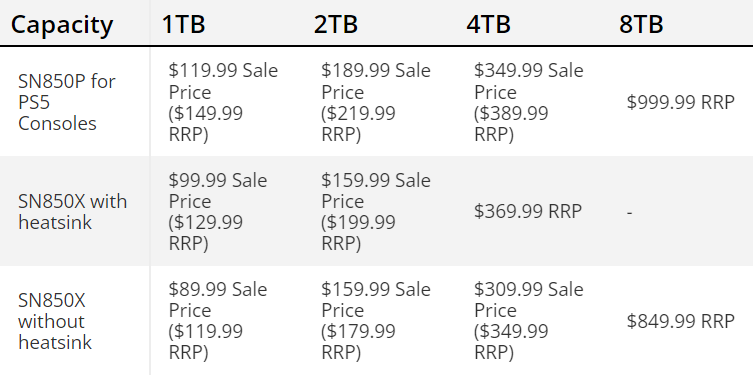Click the $119.99 Sale Price SN850P 1TB cell
This screenshot has height=382, width=755.
(x=223, y=102)
